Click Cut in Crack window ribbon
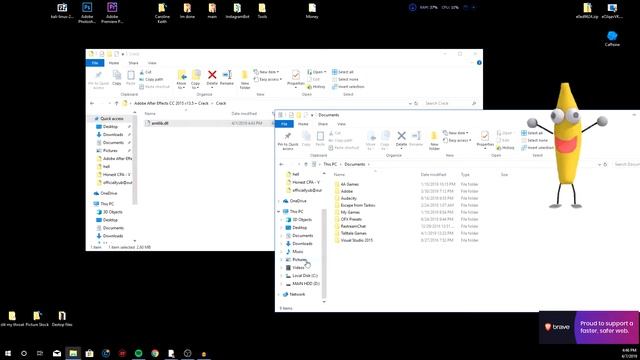Image resolution: width=640 pixels, height=360 pixels. click(145, 72)
